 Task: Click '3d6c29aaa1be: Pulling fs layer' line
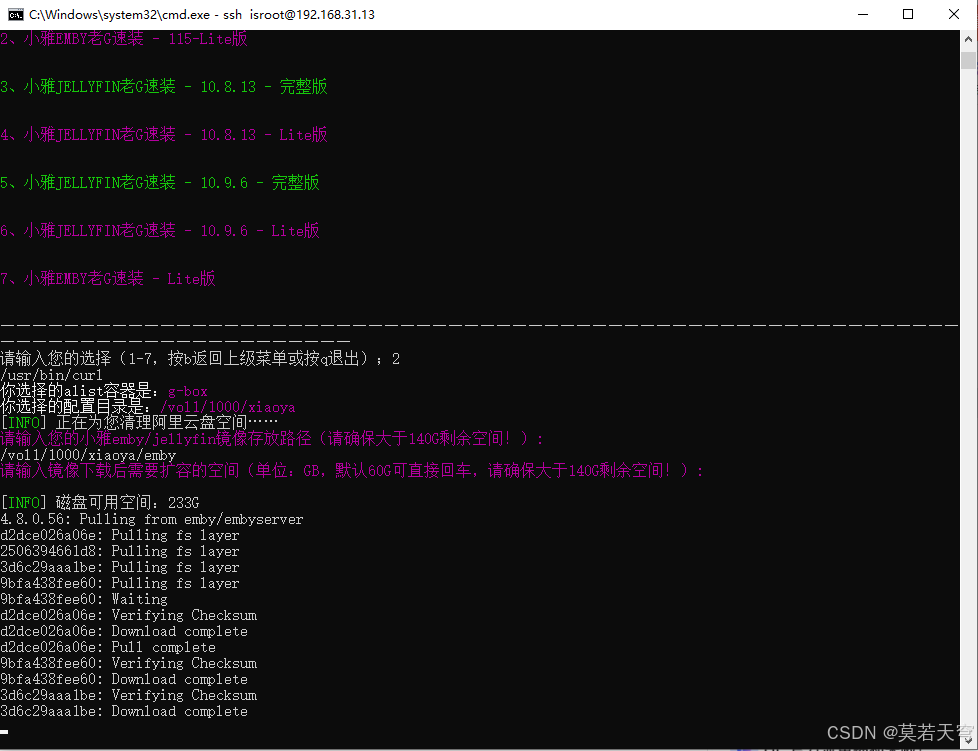120,568
